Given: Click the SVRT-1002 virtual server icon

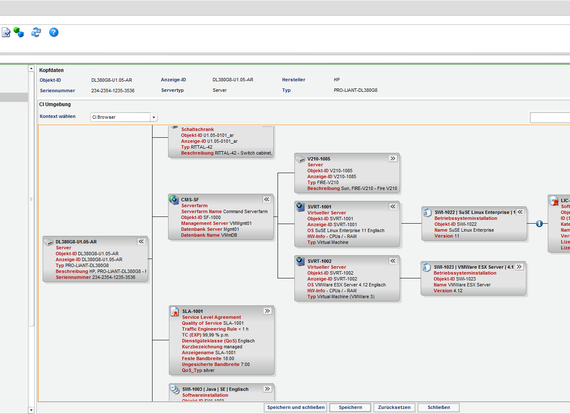Looking at the screenshot, I should [x=300, y=261].
